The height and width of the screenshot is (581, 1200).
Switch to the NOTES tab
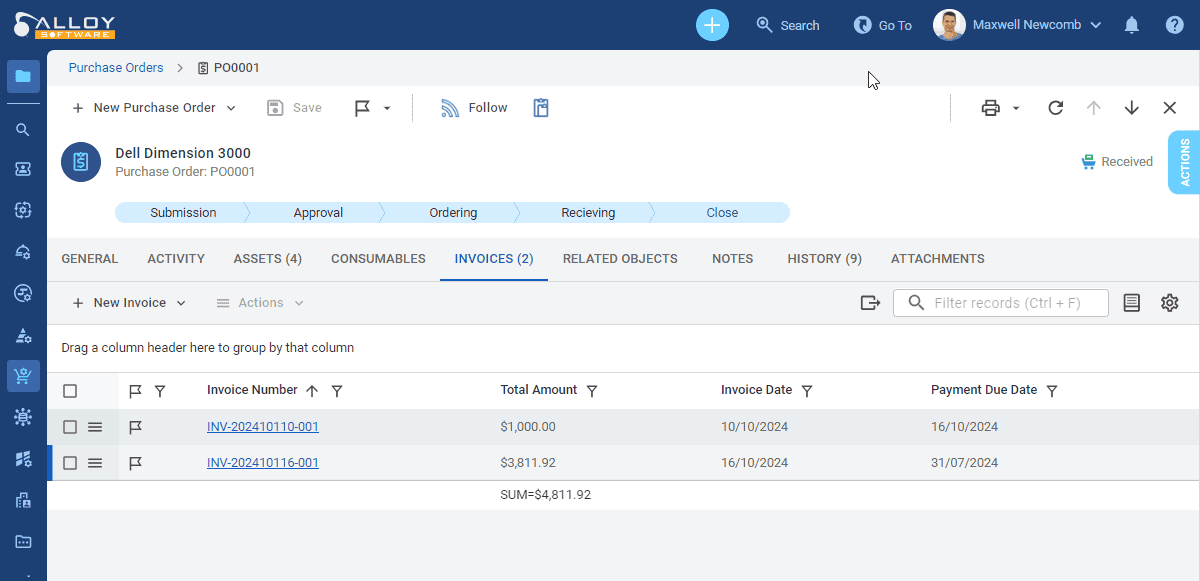coord(733,259)
